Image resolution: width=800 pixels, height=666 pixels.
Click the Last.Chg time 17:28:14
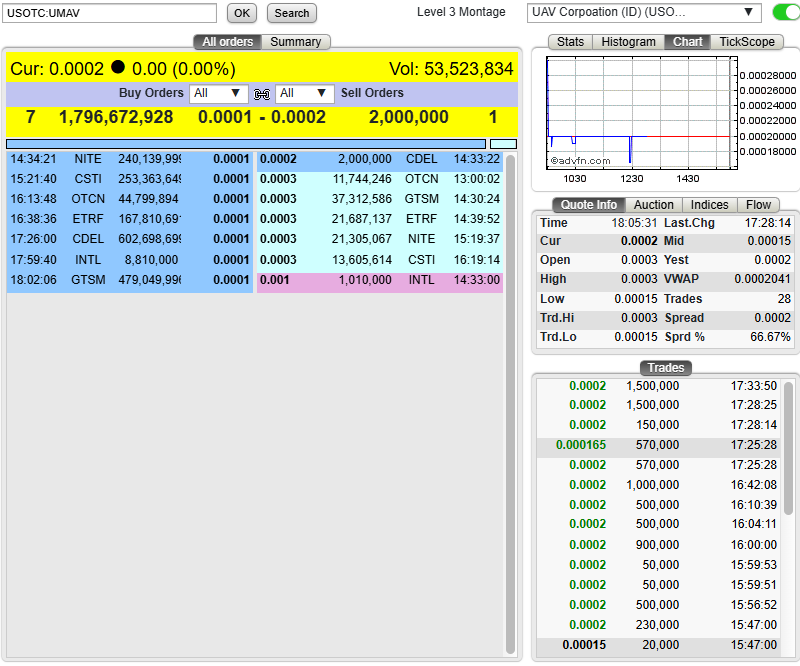tap(767, 223)
